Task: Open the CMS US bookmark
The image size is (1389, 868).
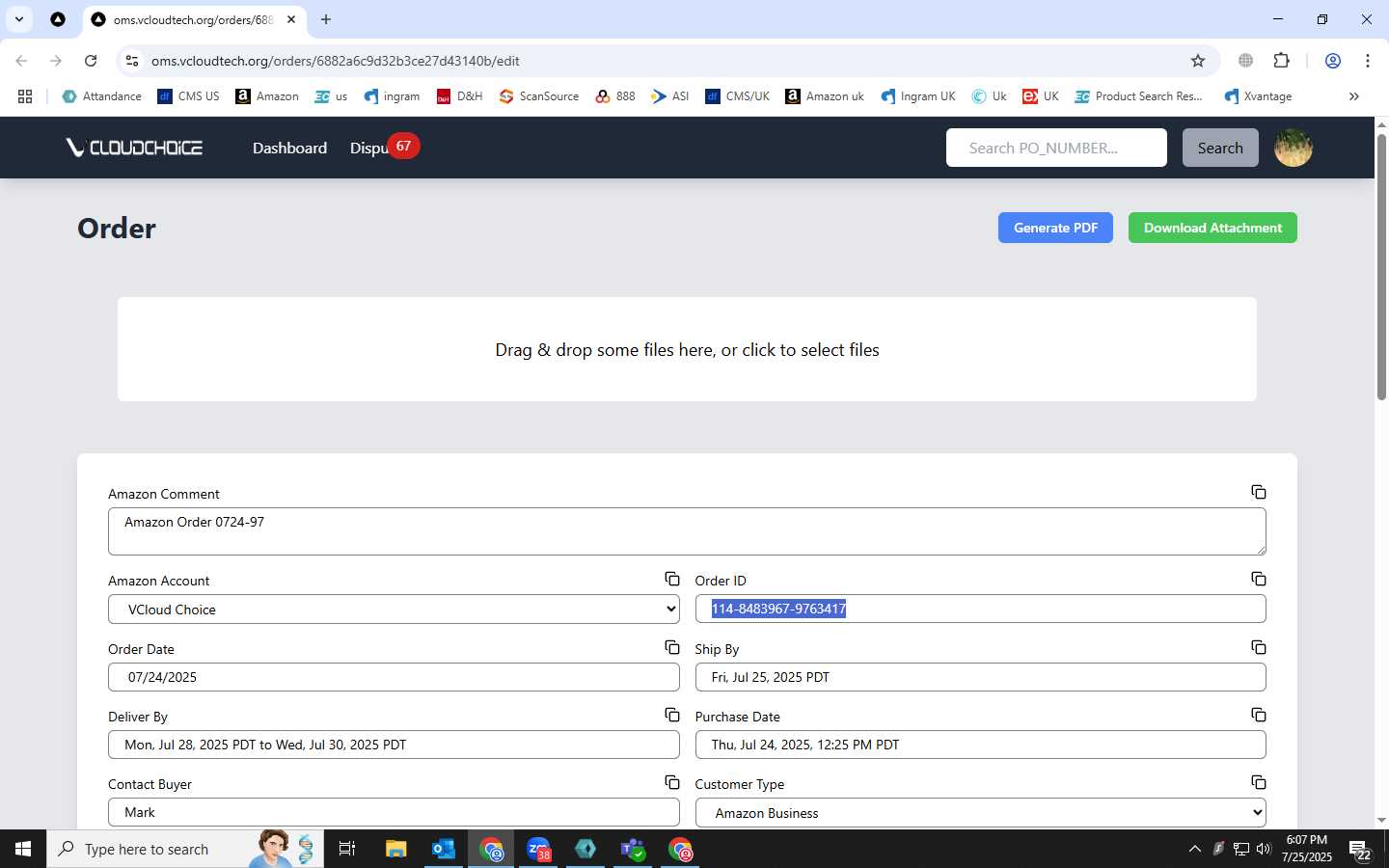Action: (189, 96)
